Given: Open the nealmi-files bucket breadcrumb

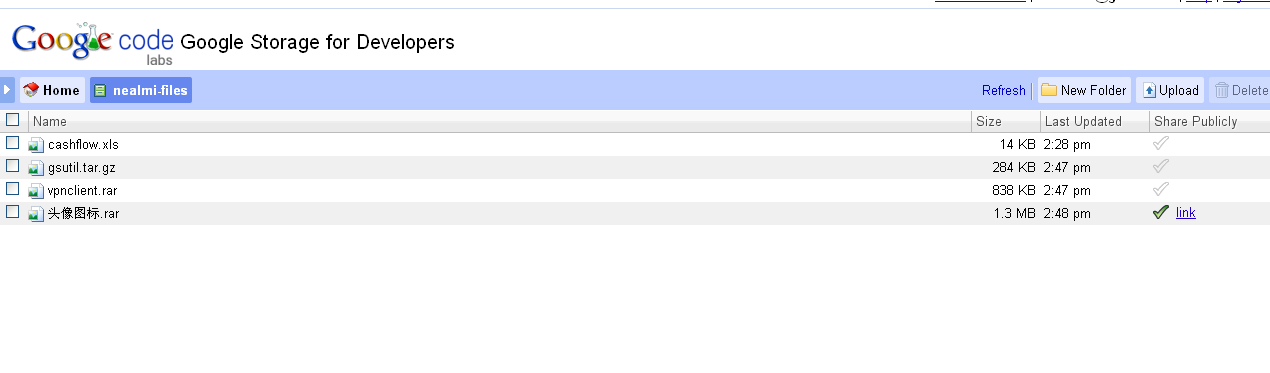Looking at the screenshot, I should 141,90.
